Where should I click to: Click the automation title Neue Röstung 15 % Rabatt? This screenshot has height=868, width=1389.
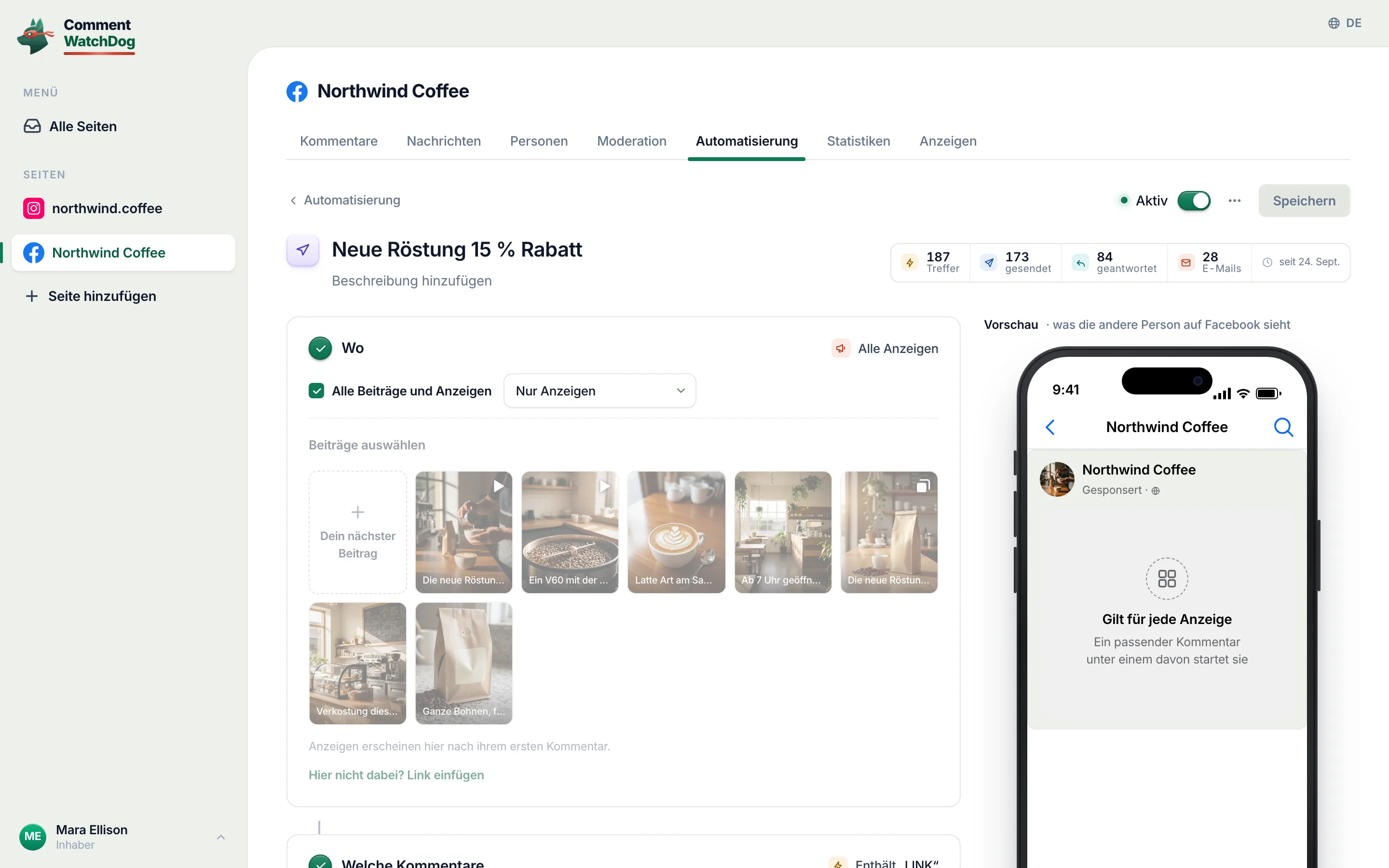457,250
